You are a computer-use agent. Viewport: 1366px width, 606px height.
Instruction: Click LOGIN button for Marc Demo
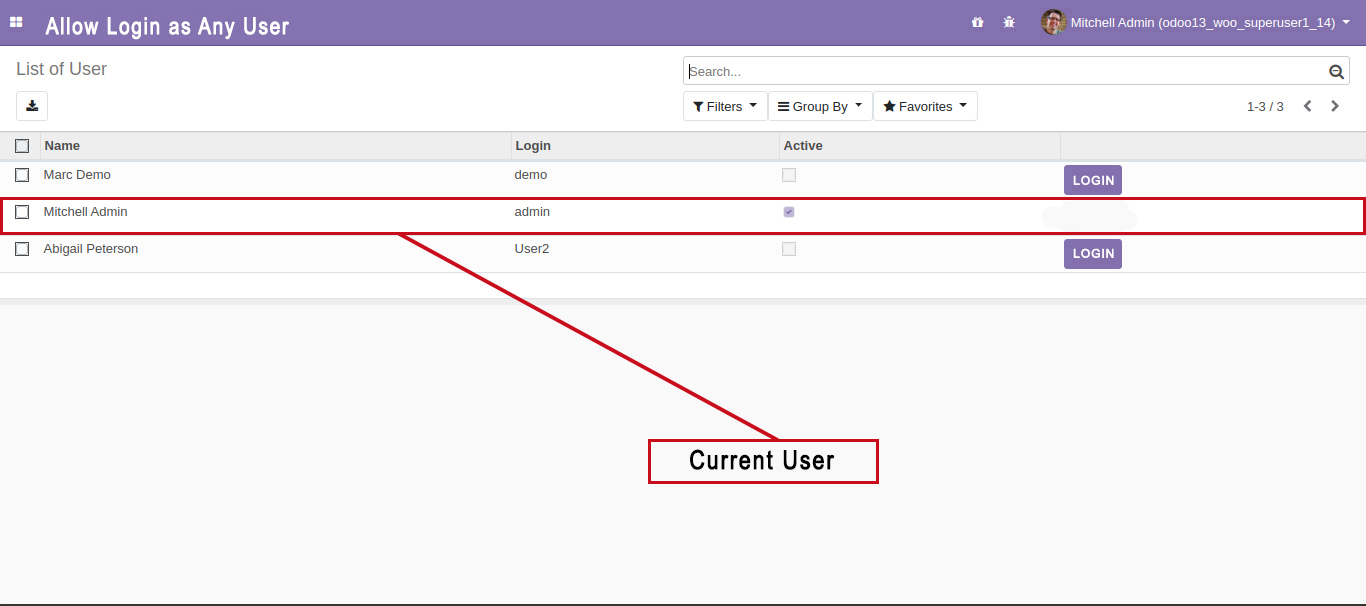point(1092,180)
